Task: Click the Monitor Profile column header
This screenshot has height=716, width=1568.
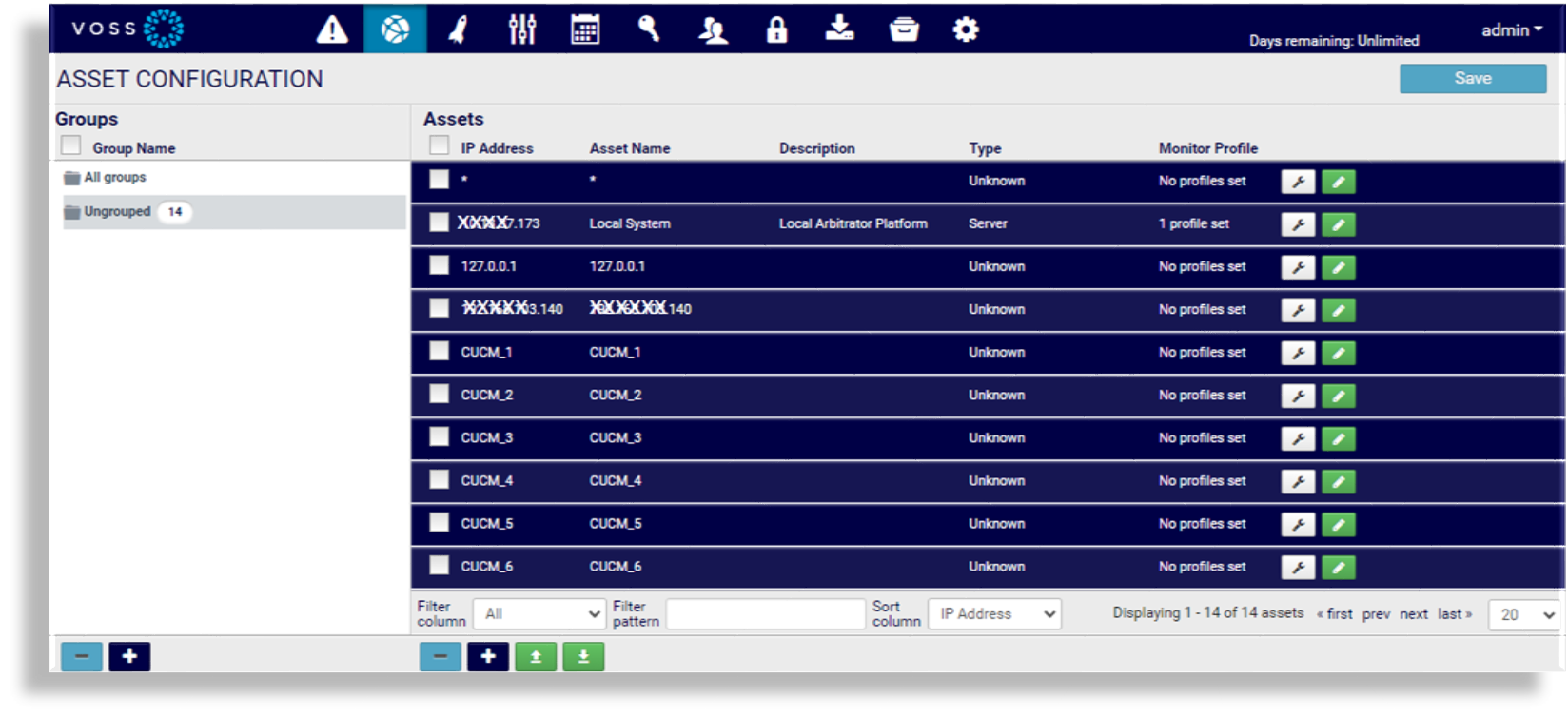Action: point(1208,148)
